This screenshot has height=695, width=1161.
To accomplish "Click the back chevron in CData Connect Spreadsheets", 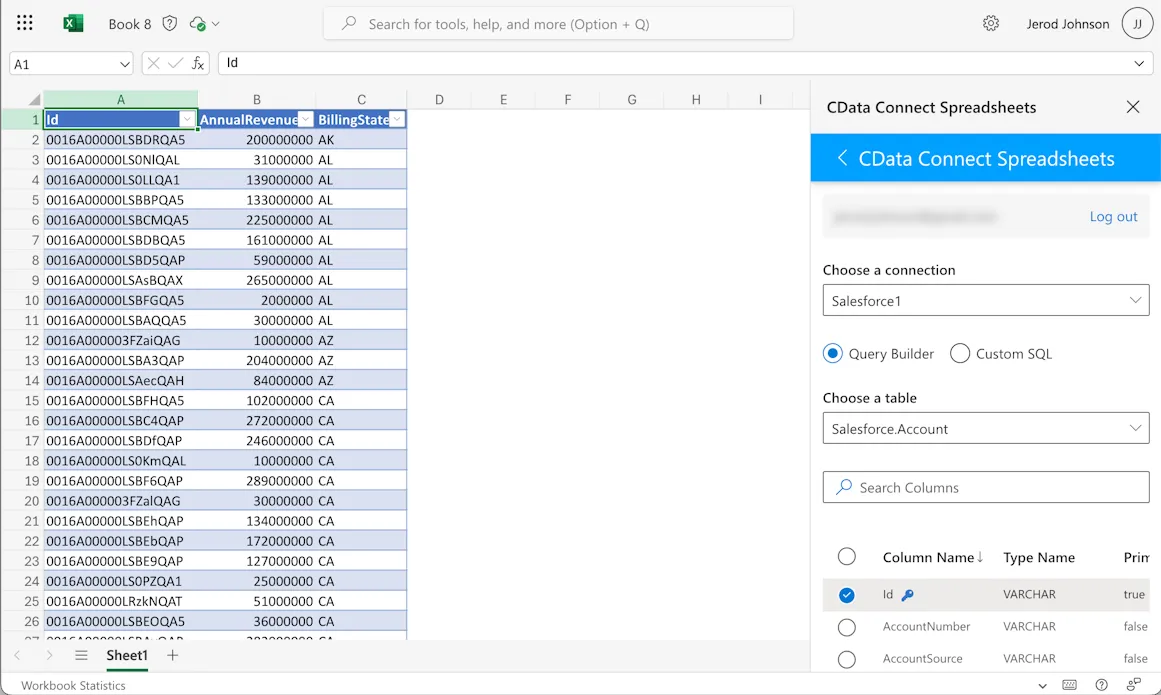I will tap(842, 157).
